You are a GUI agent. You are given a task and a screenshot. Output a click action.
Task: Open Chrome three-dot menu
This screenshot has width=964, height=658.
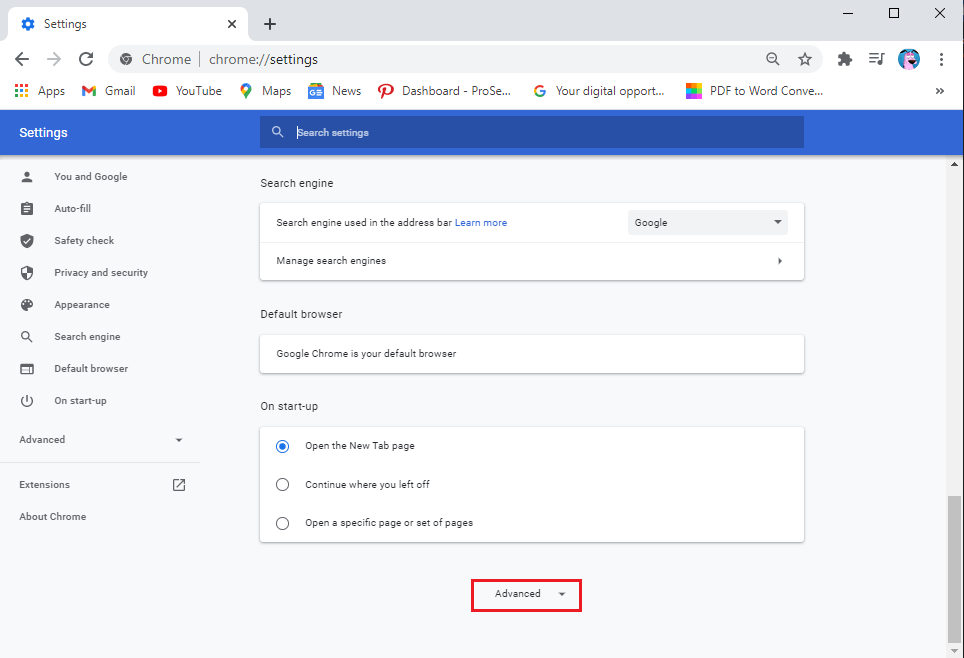[x=941, y=59]
